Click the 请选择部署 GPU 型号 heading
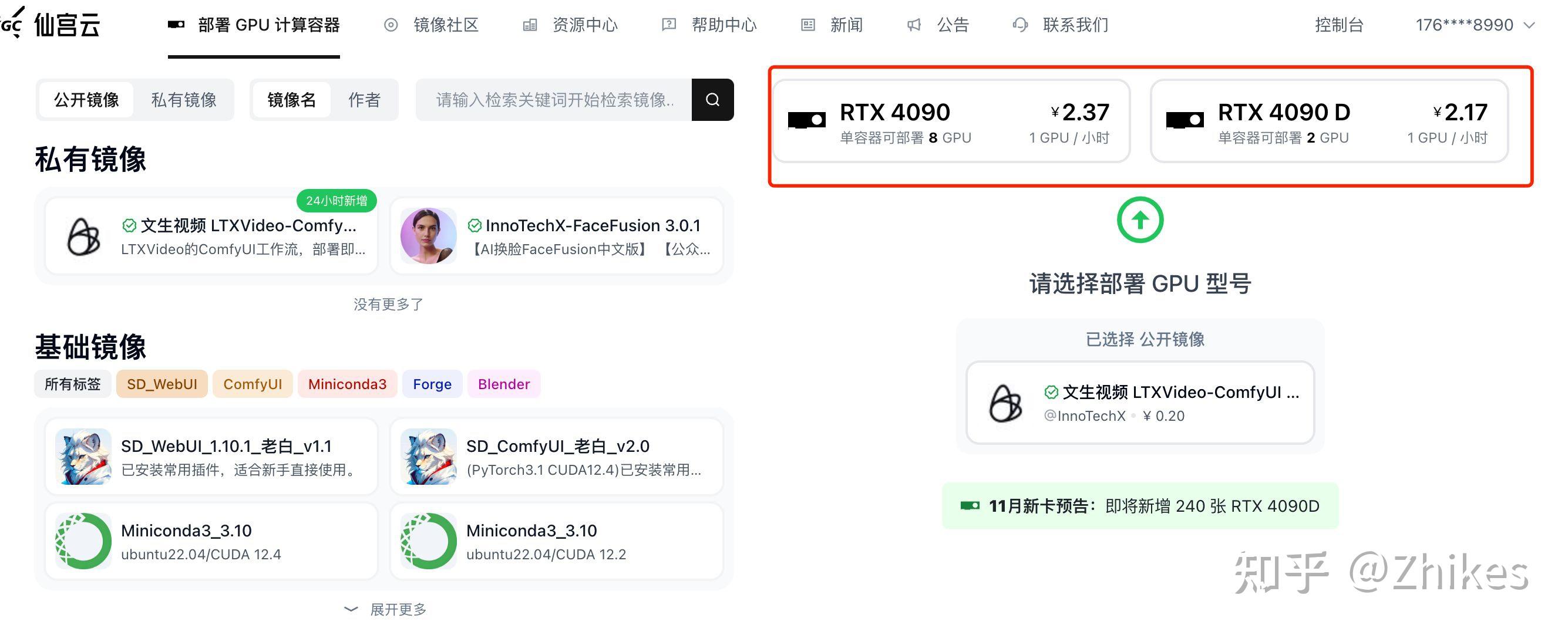Viewport: 1568px width, 635px height. coord(1140,283)
